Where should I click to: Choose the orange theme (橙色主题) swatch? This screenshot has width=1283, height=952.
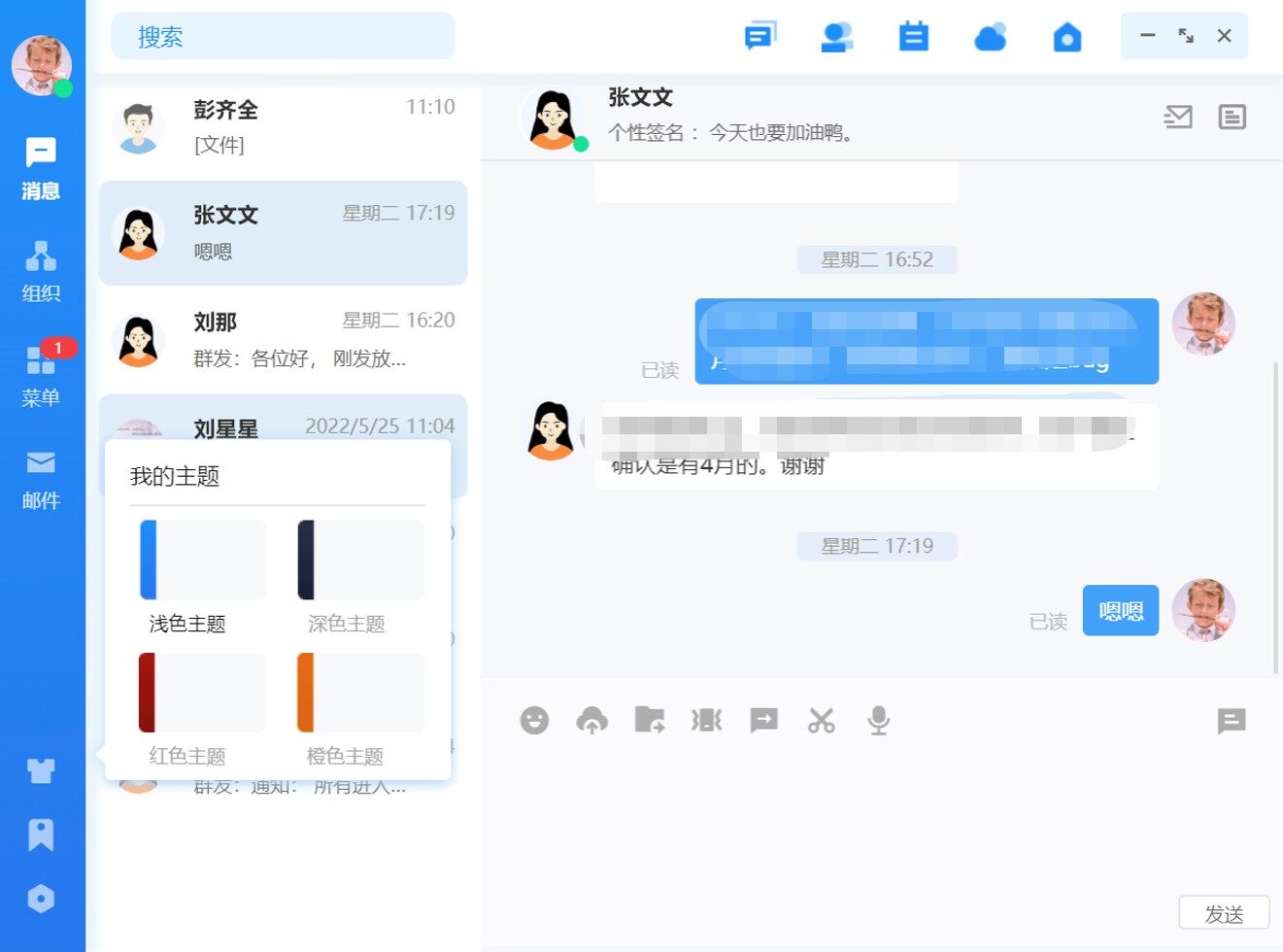[x=361, y=693]
